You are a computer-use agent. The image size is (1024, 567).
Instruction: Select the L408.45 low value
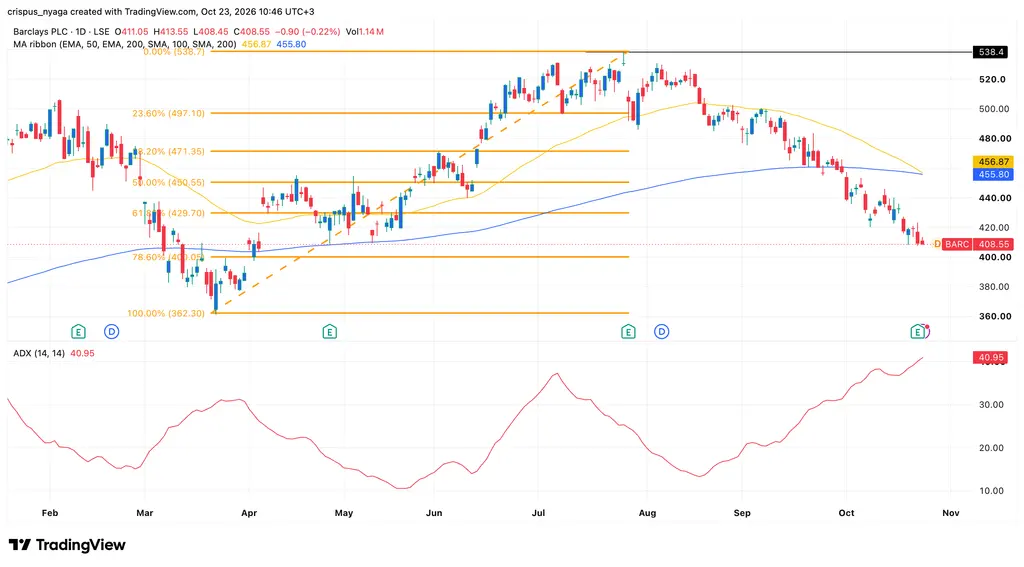coord(210,31)
